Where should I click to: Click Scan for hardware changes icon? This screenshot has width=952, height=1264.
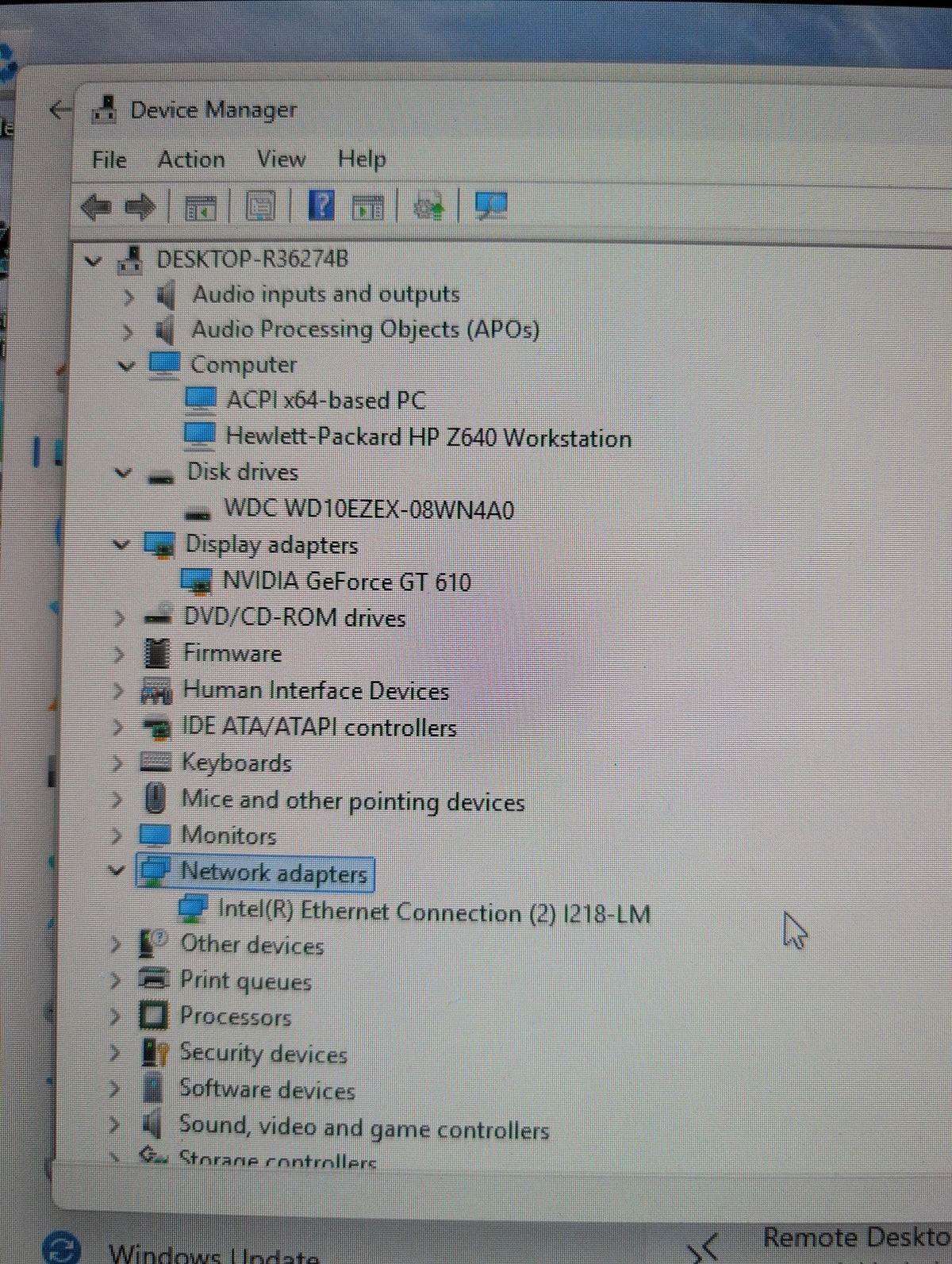tap(491, 206)
